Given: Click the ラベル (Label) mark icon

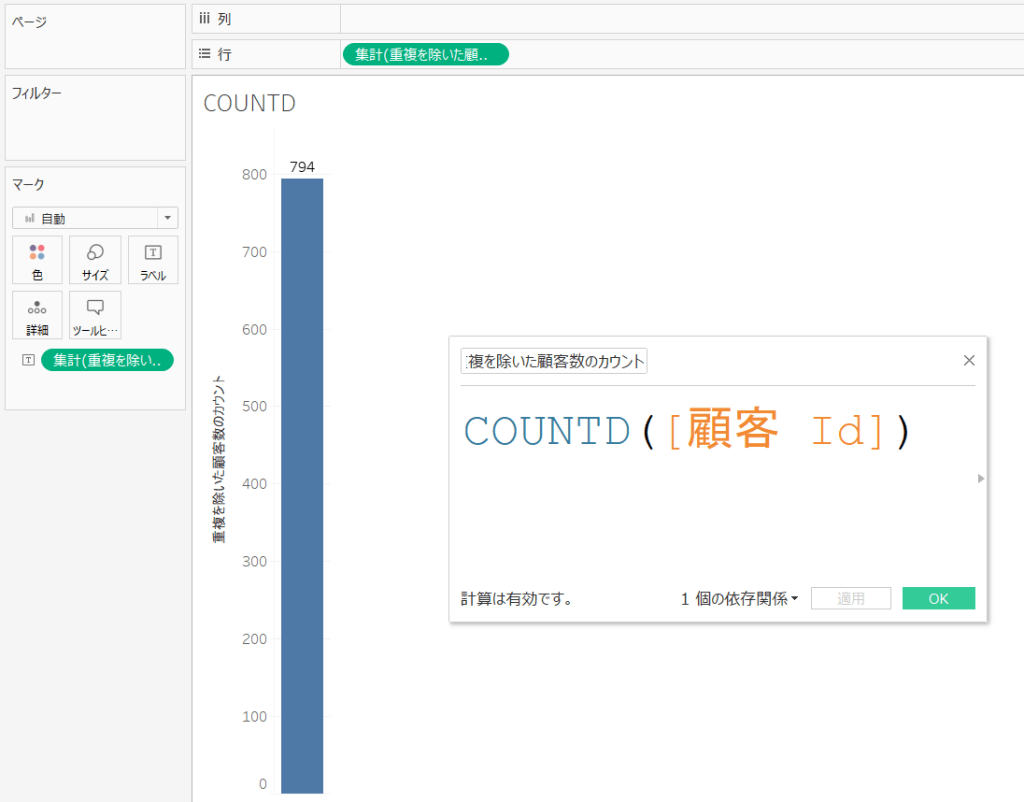Looking at the screenshot, I should (152, 260).
